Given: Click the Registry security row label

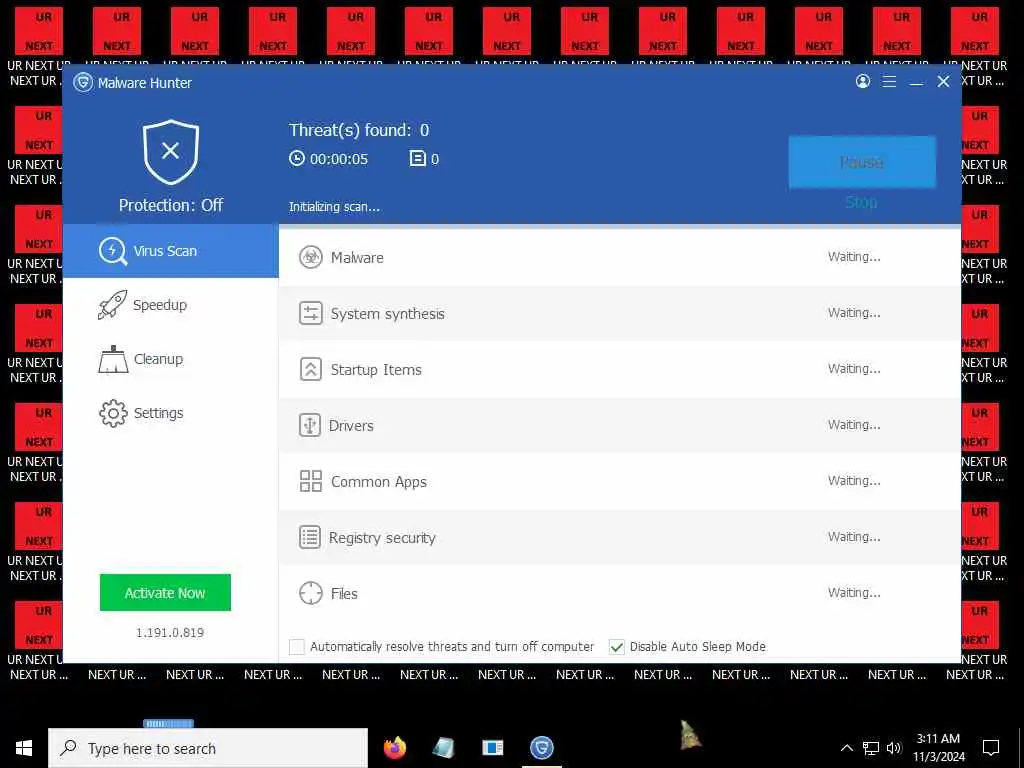Looking at the screenshot, I should [382, 537].
